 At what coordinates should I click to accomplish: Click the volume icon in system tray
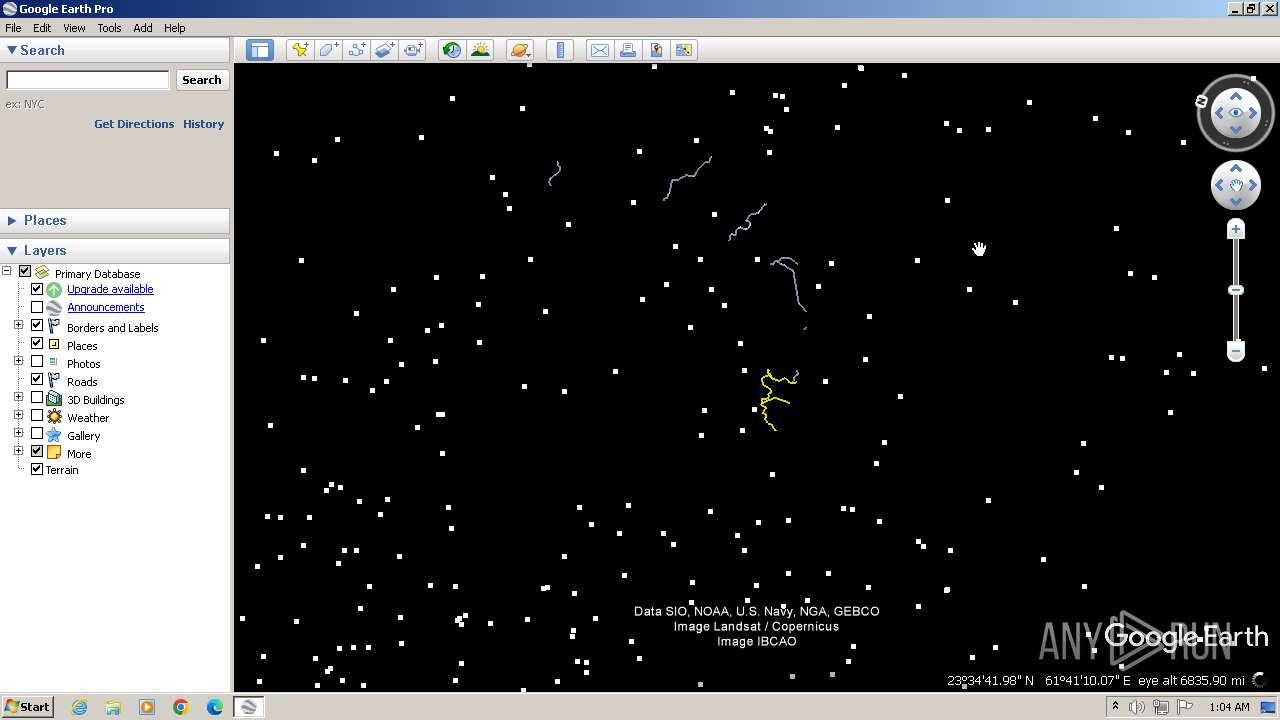(1137, 707)
